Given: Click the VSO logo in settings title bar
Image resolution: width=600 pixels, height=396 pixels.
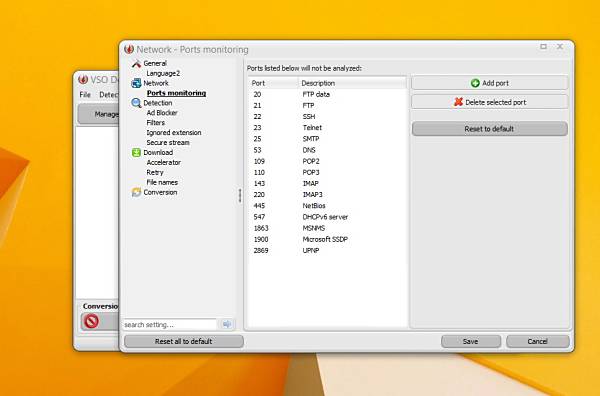Looking at the screenshot, I should tap(129, 49).
